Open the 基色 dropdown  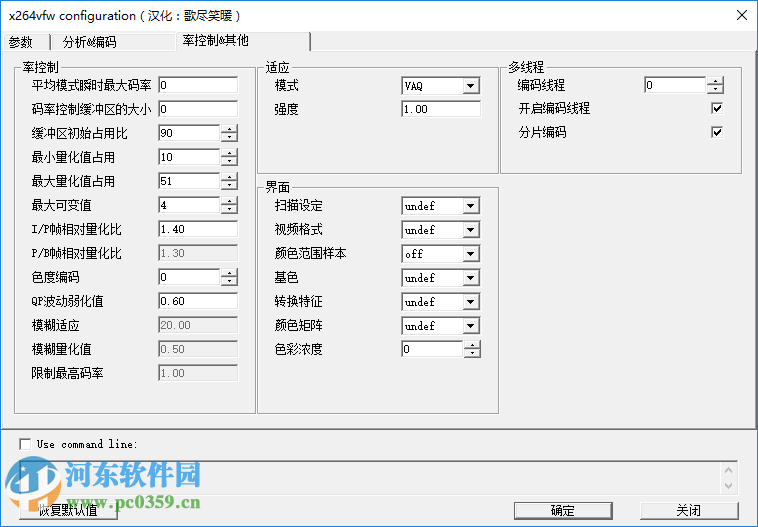[470, 278]
